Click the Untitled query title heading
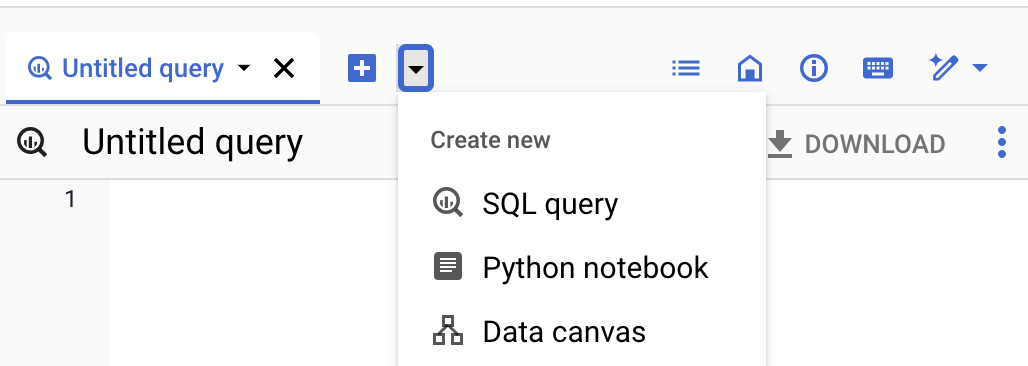Viewport: 1028px width, 366px height. coord(192,142)
